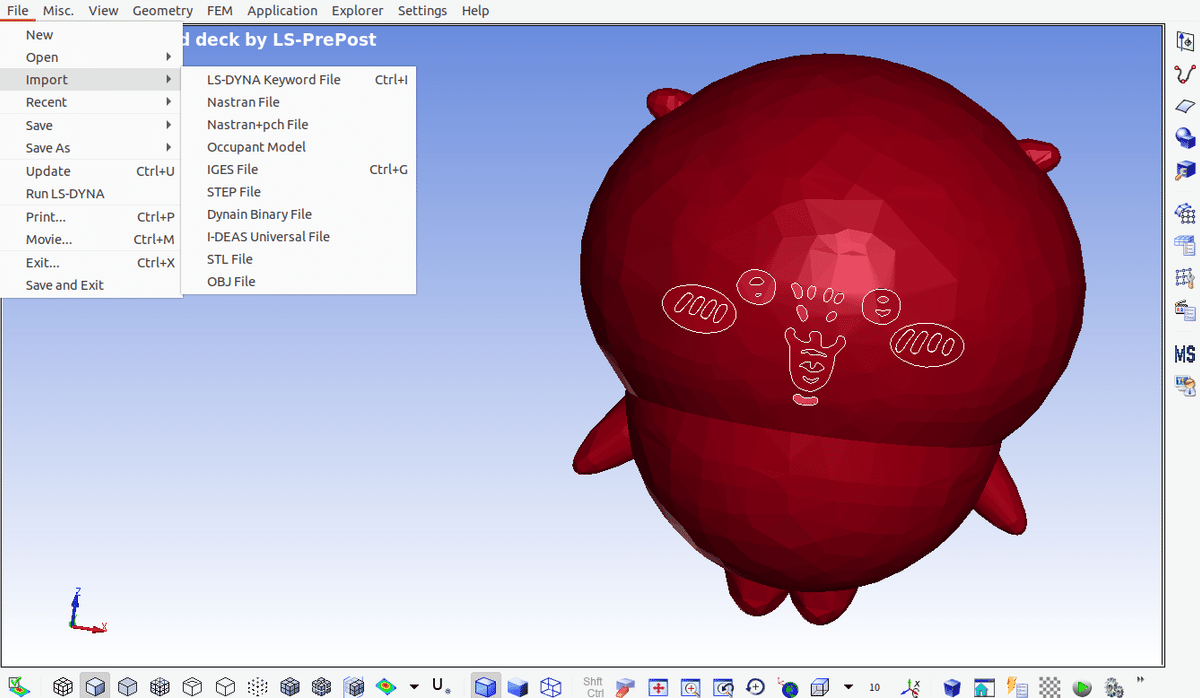The image size is (1200, 698).
Task: Expand the Recent files submenu
Action: [x=91, y=102]
